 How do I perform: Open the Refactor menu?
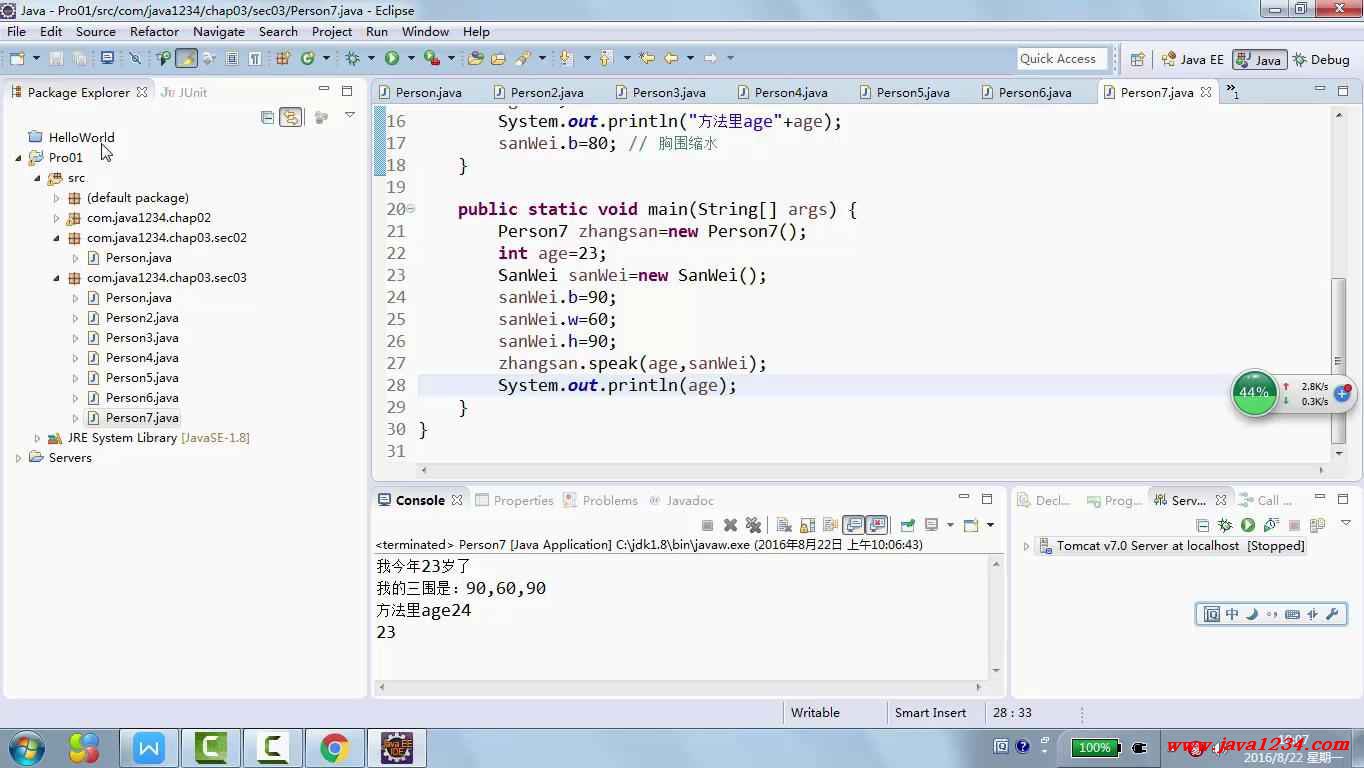154,32
